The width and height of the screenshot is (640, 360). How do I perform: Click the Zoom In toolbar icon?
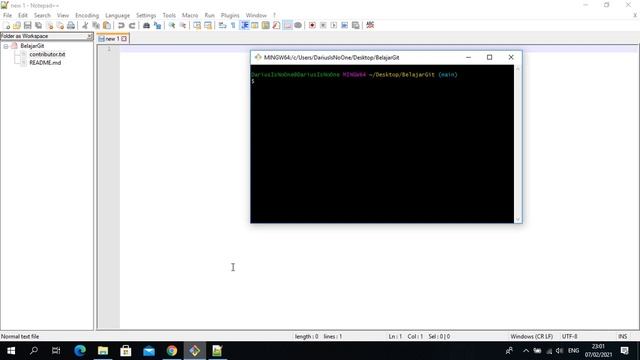click(x=172, y=25)
